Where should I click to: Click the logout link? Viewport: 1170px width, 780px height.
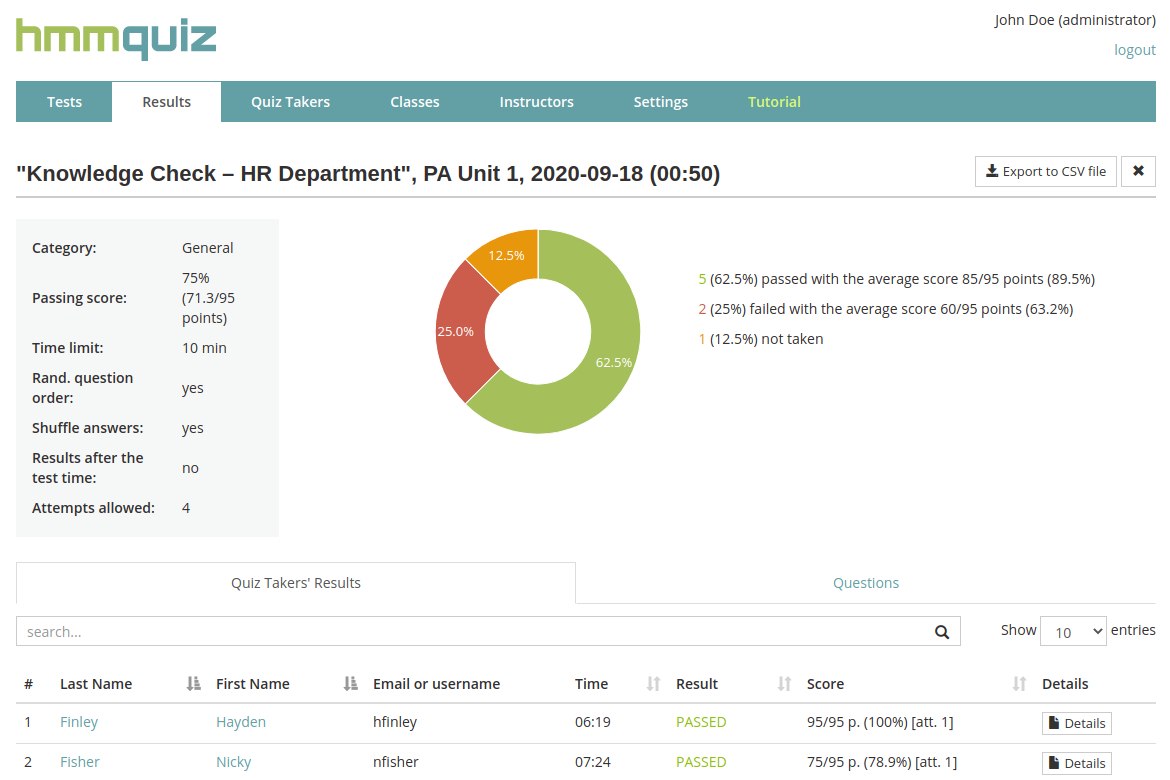(1134, 50)
